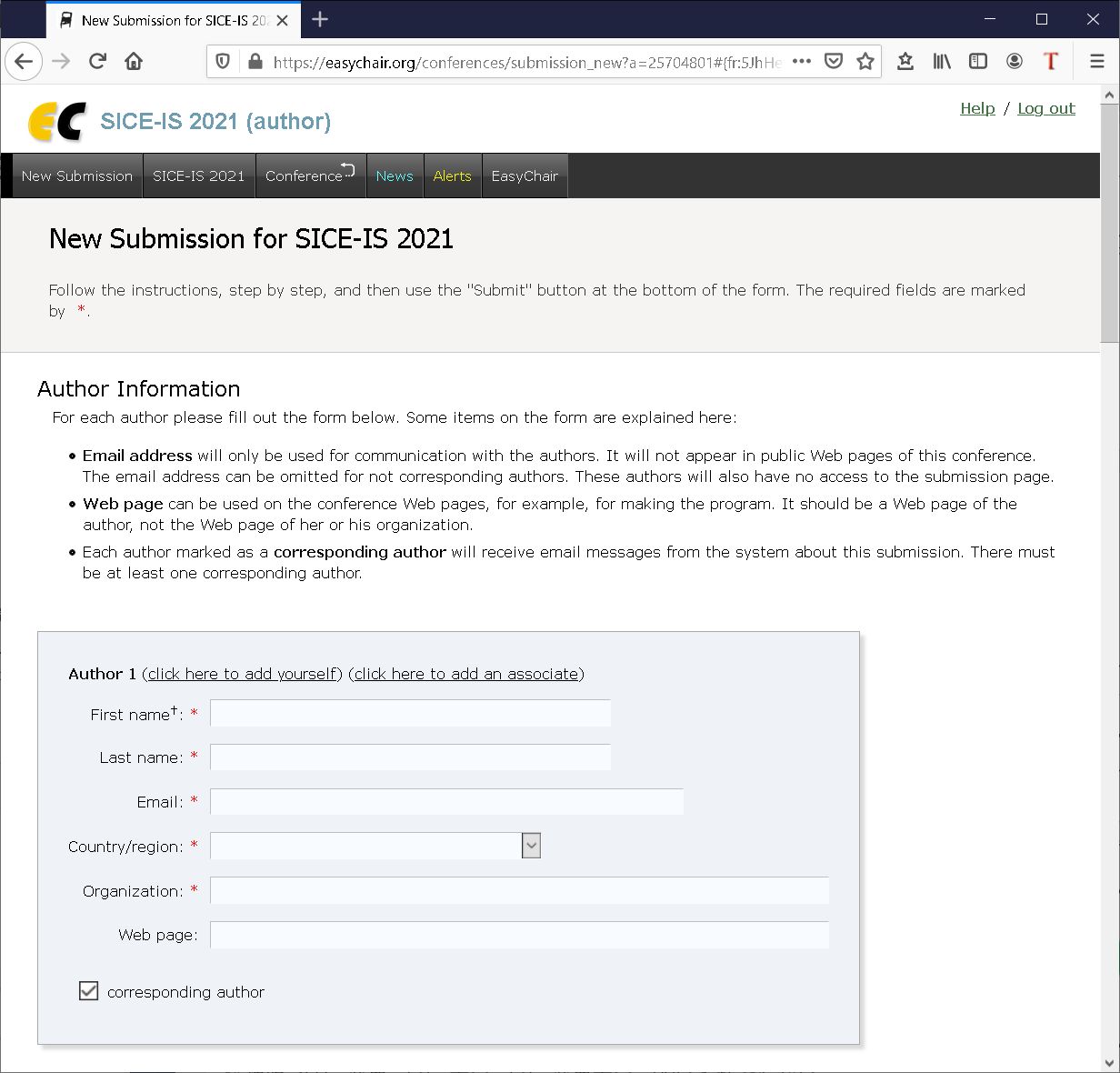Image resolution: width=1120 pixels, height=1073 pixels.
Task: Open the browser home page
Action: point(134,62)
